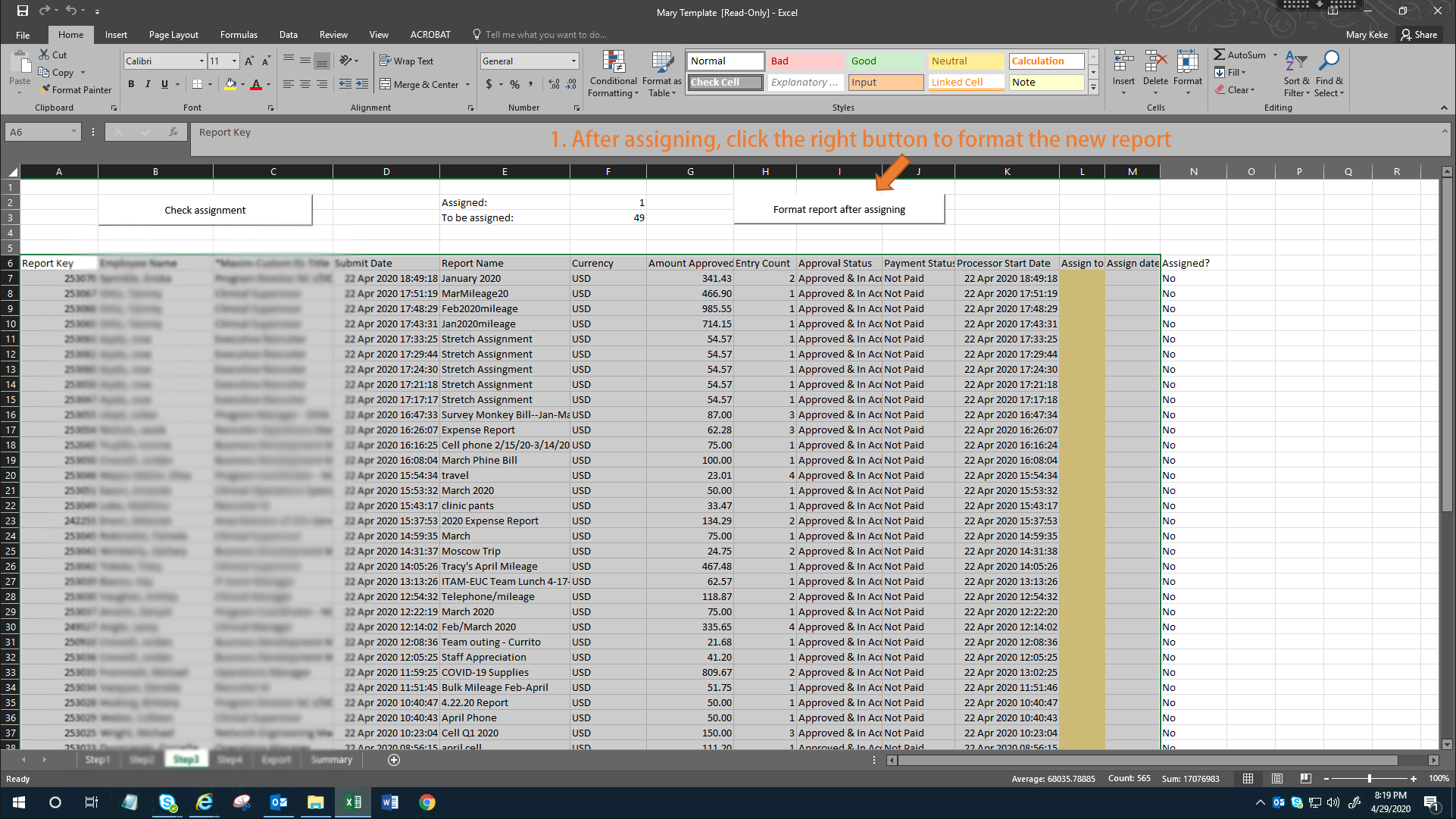Expand the Name Box dropdown arrow

pyautogui.click(x=73, y=132)
